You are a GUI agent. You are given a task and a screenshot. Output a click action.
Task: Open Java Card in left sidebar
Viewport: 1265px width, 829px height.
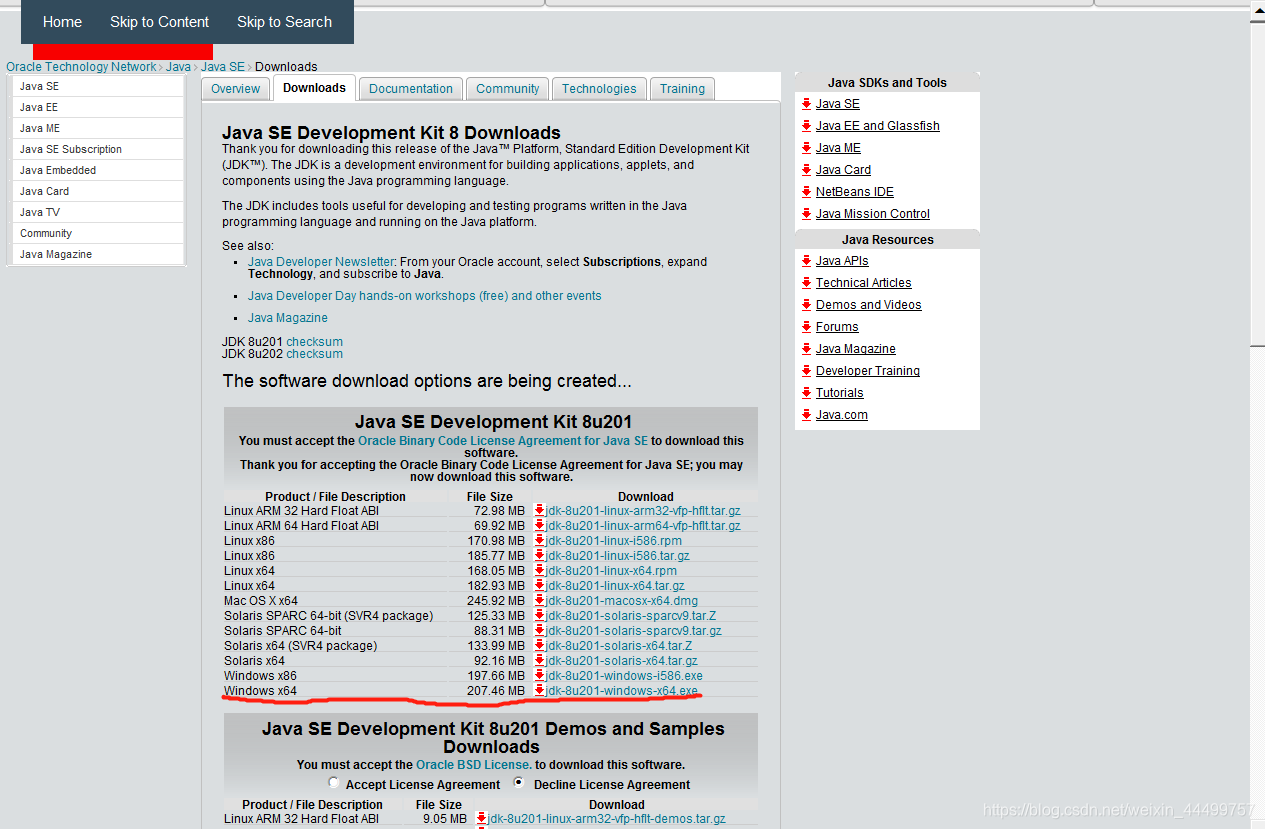point(98,191)
